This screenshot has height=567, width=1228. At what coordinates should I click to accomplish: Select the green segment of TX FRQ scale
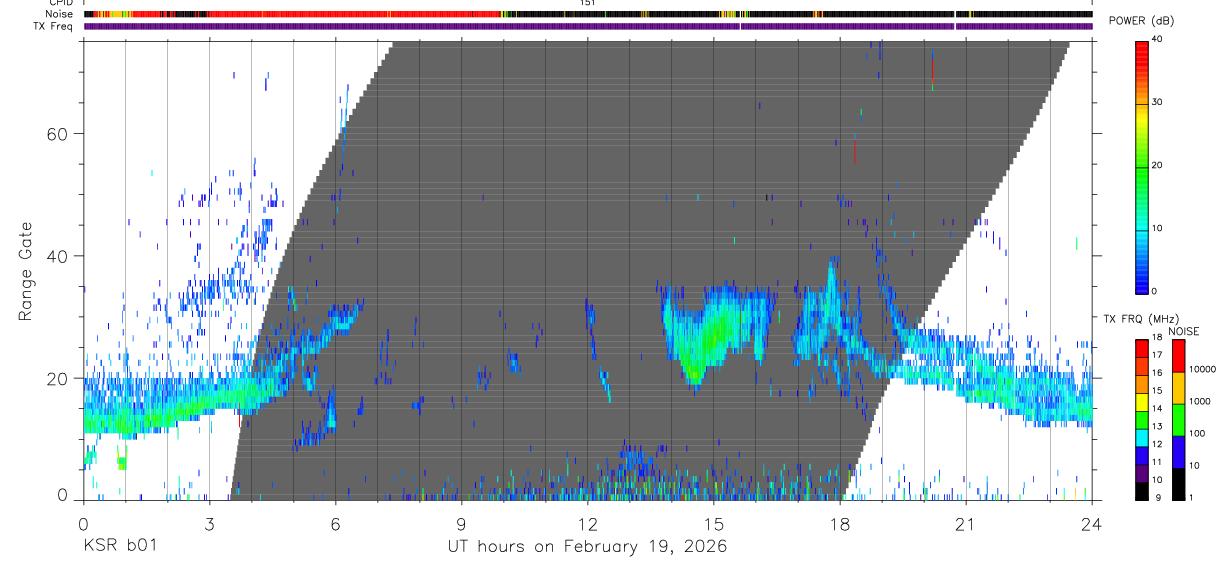(1141, 420)
